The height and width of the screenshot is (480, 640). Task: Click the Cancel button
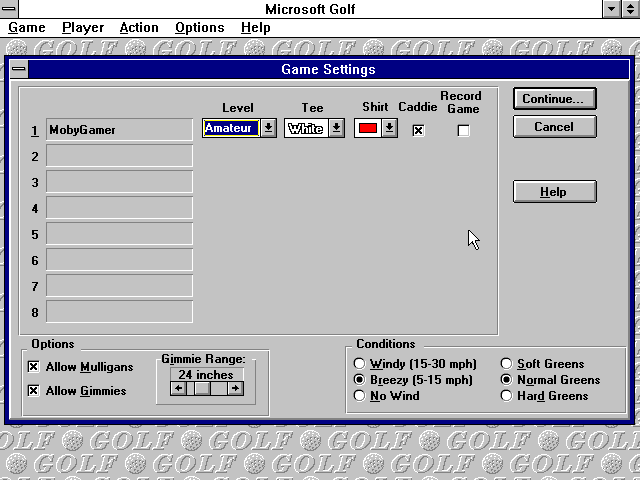554,127
